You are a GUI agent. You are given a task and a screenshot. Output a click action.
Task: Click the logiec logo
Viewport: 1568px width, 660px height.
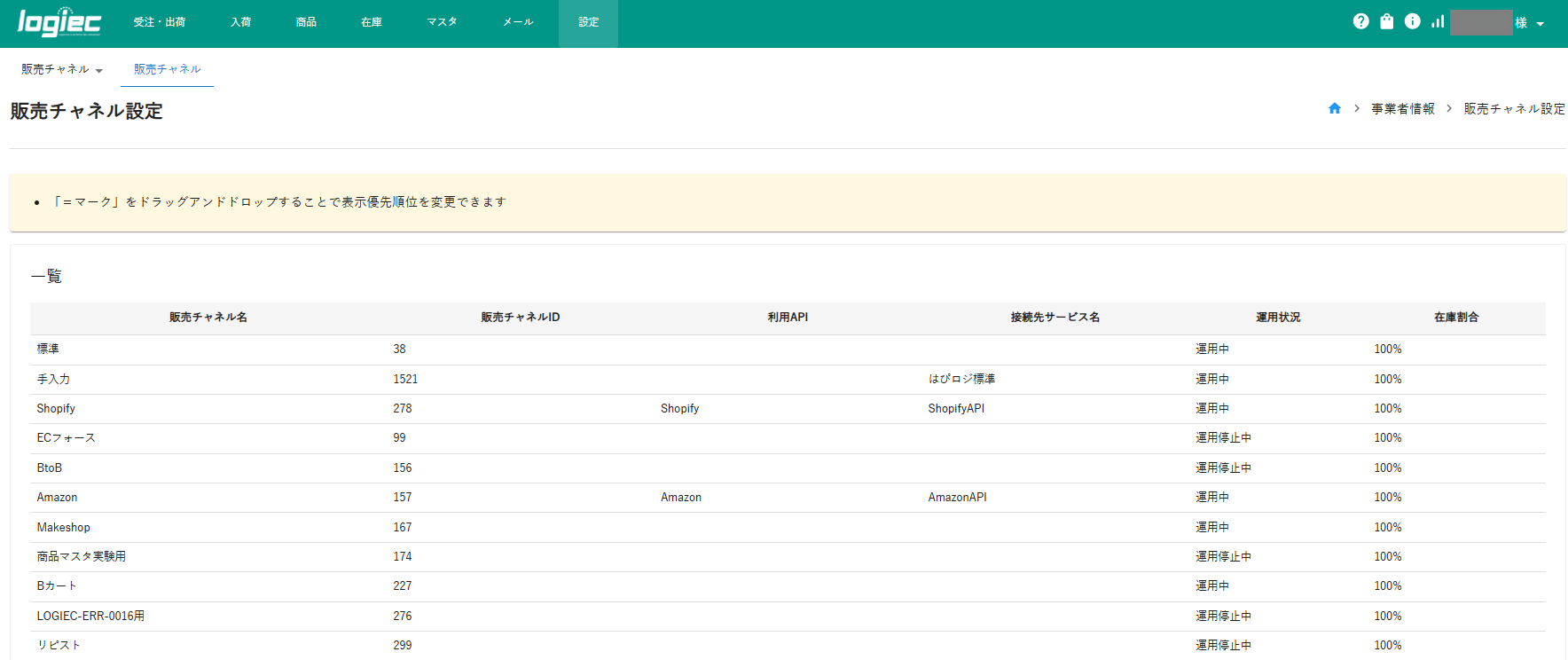click(59, 22)
